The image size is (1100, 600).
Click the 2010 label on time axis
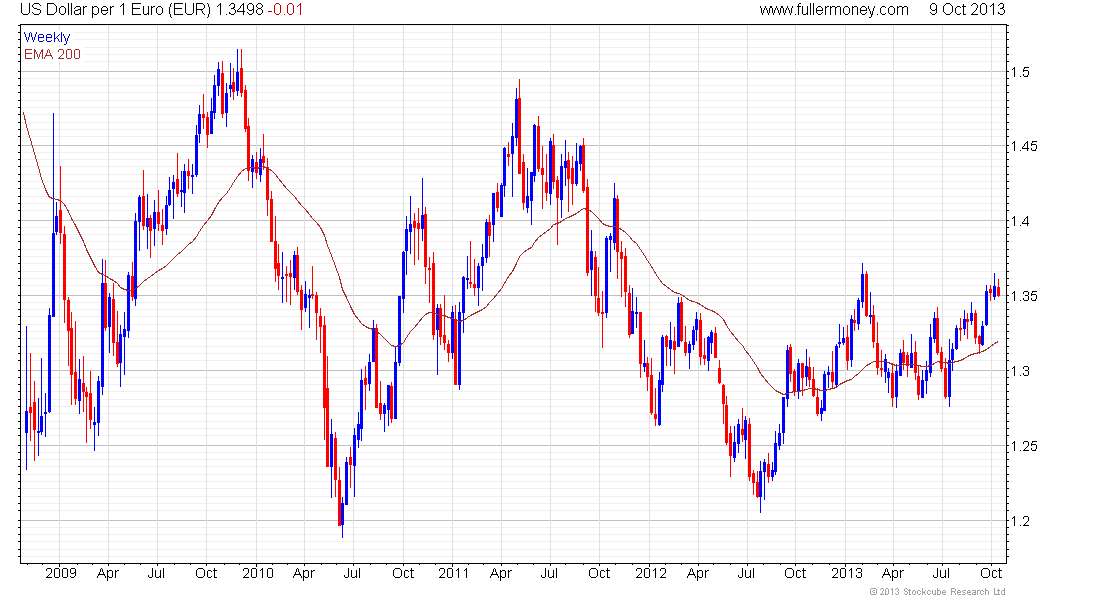[257, 573]
